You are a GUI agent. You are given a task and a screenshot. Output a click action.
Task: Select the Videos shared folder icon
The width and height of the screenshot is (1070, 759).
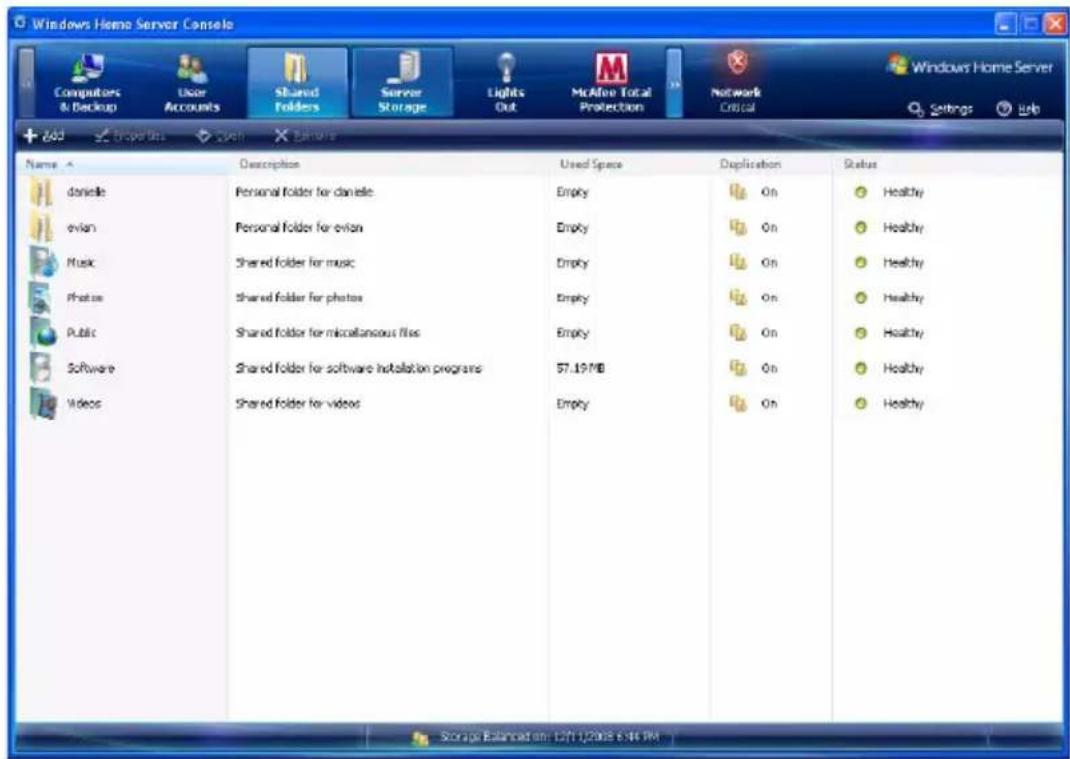43,403
